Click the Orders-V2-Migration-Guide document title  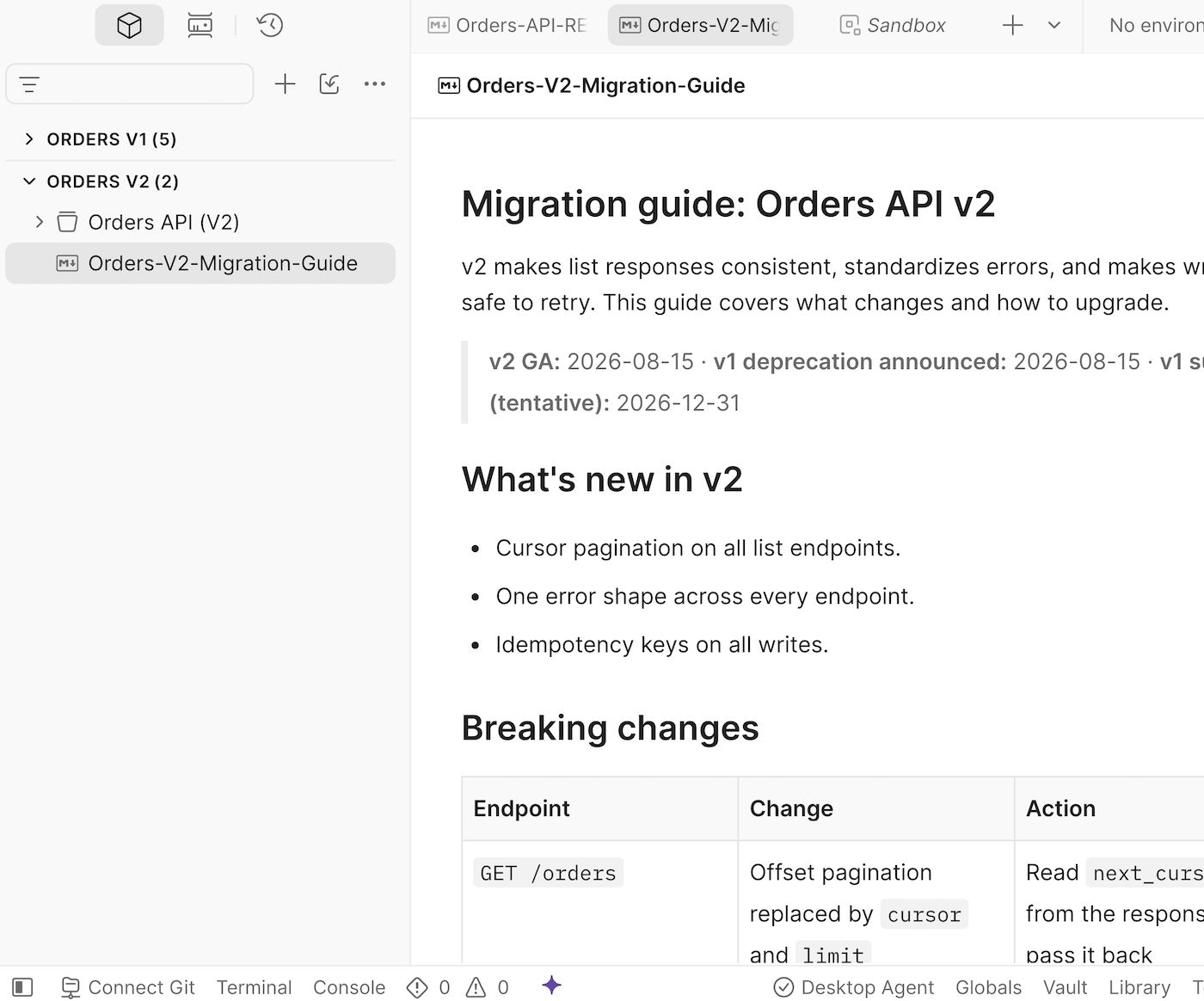point(605,85)
